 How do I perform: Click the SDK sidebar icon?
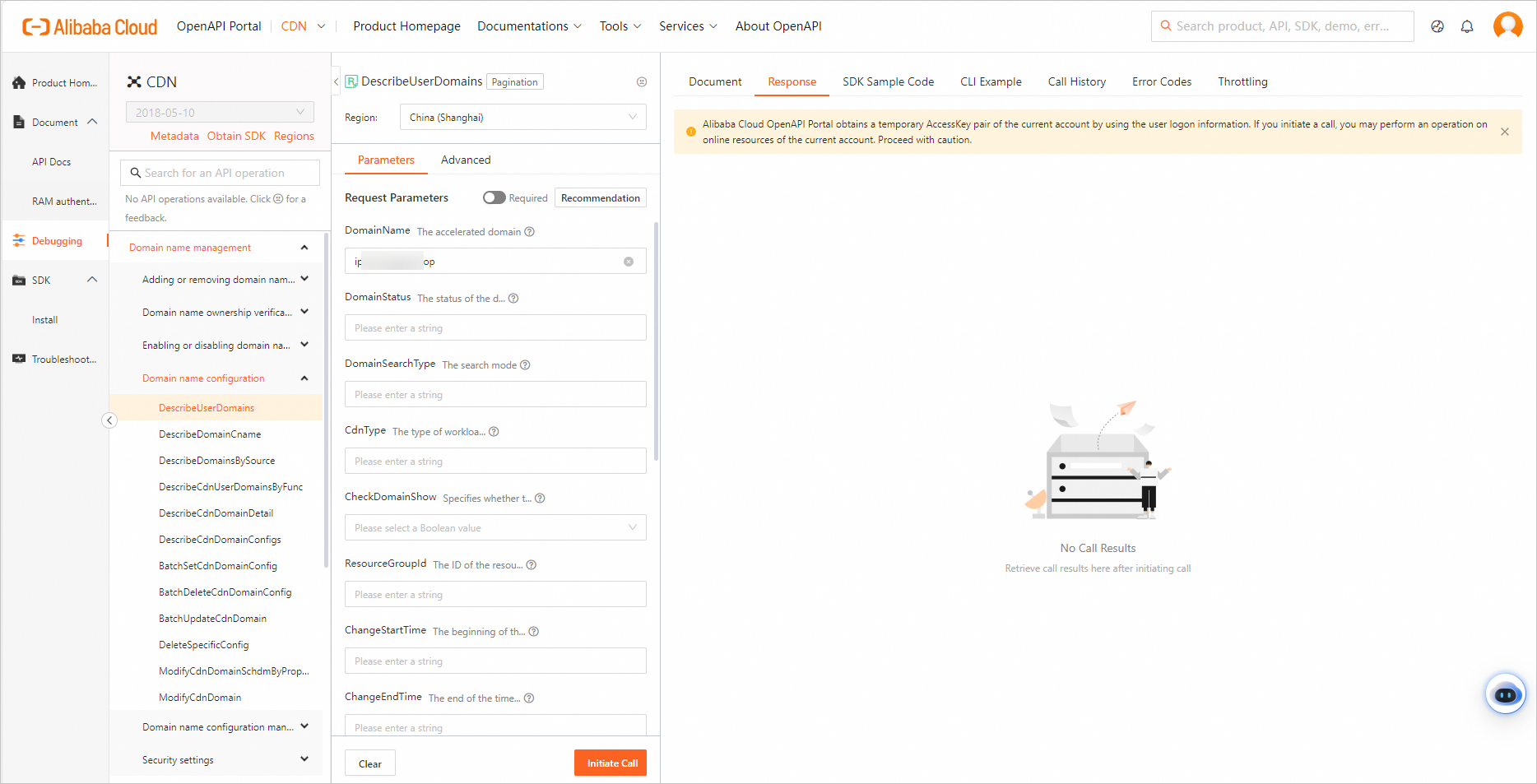tap(19, 281)
